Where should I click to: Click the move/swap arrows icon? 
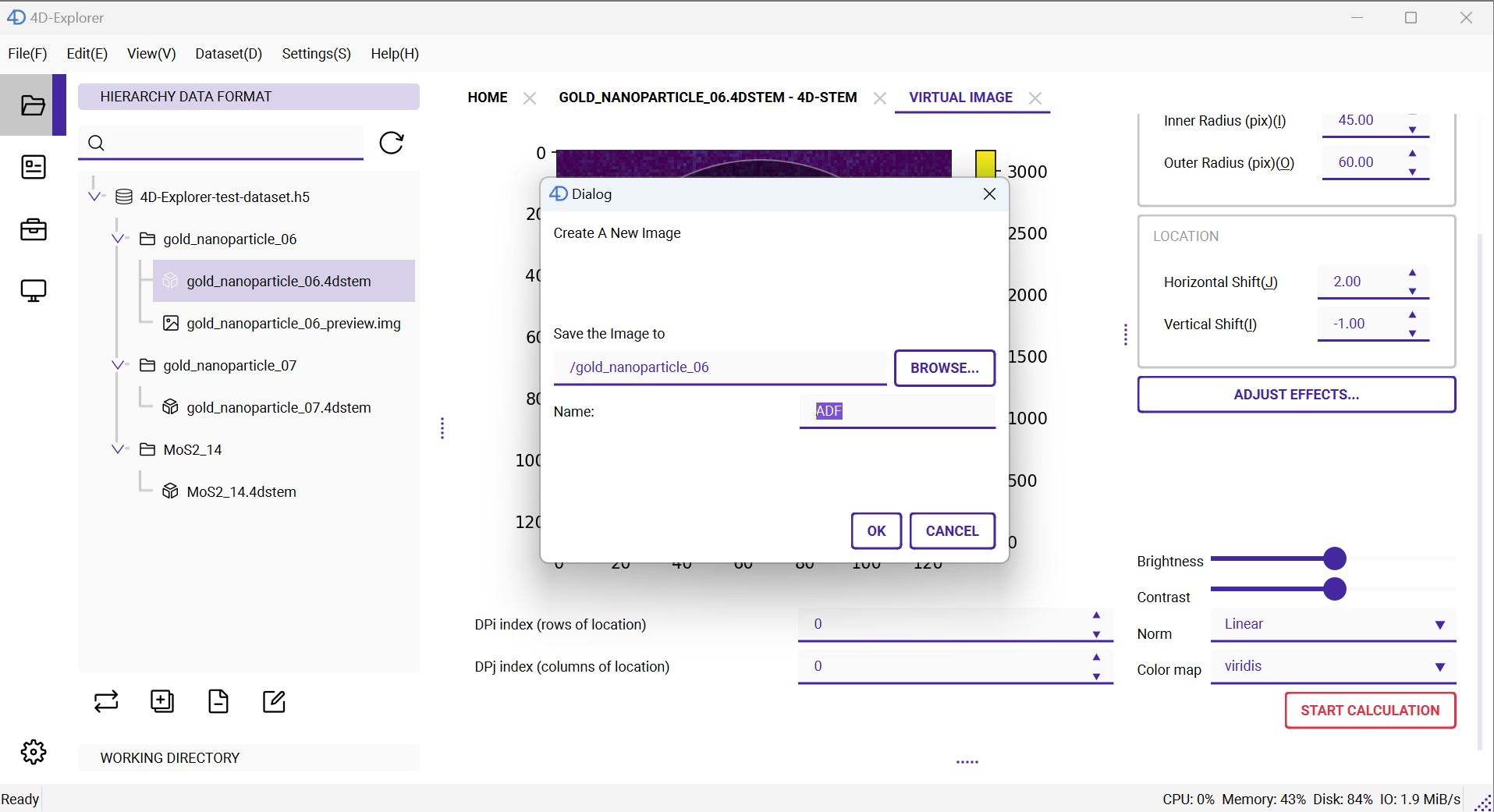106,701
